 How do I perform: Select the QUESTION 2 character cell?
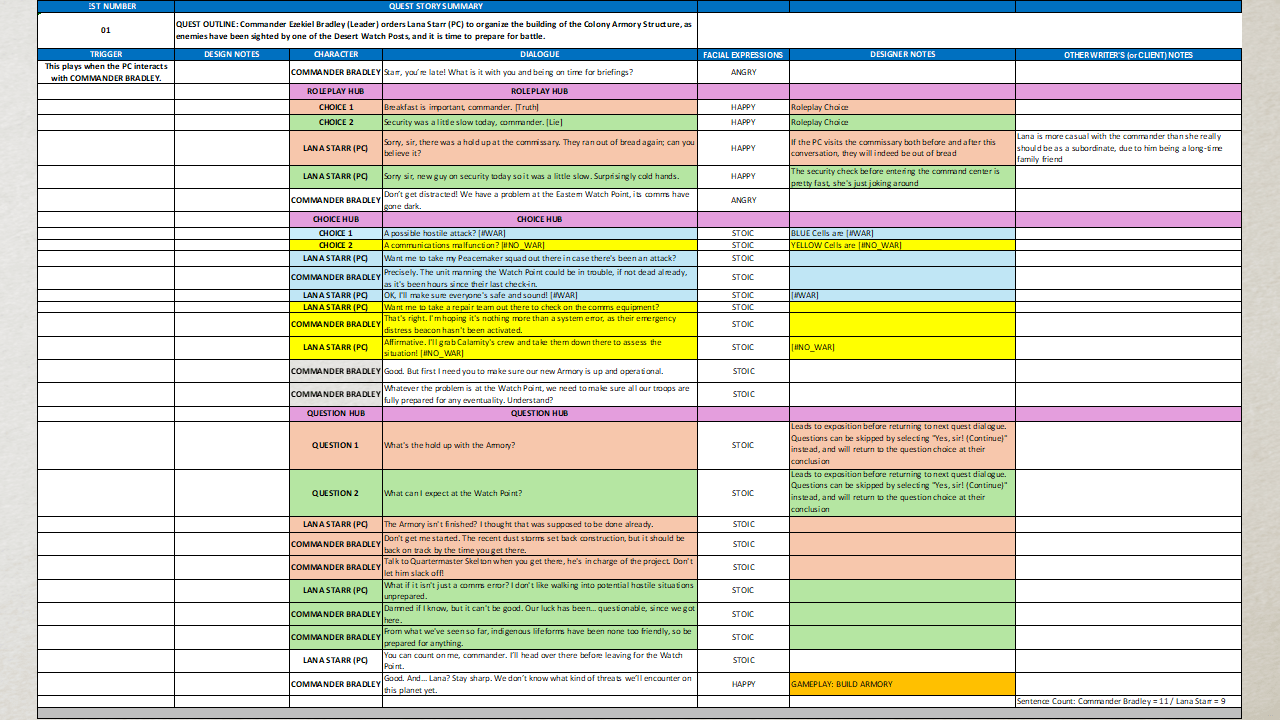coord(335,493)
